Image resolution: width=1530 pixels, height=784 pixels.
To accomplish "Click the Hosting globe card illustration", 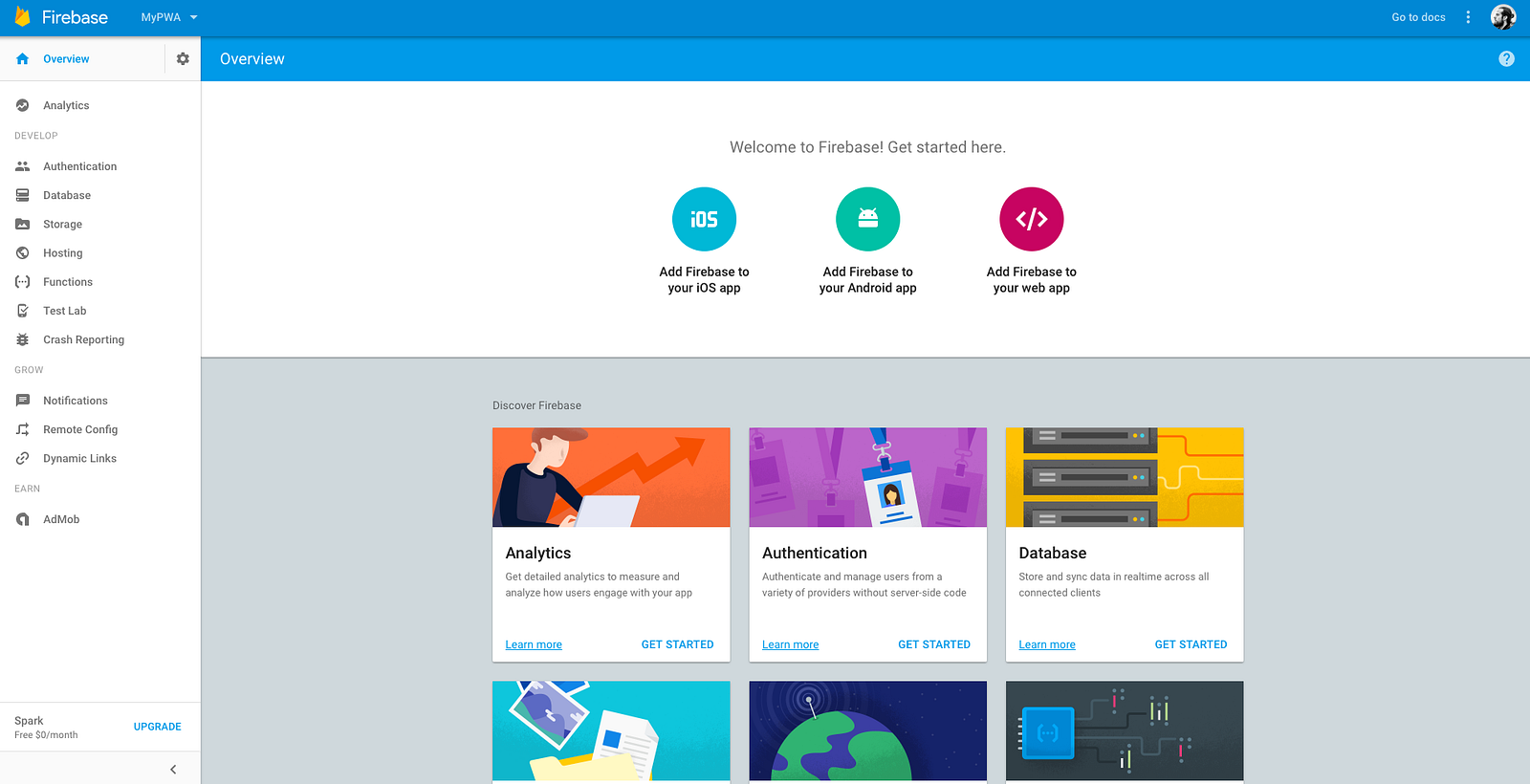I will coord(867,731).
